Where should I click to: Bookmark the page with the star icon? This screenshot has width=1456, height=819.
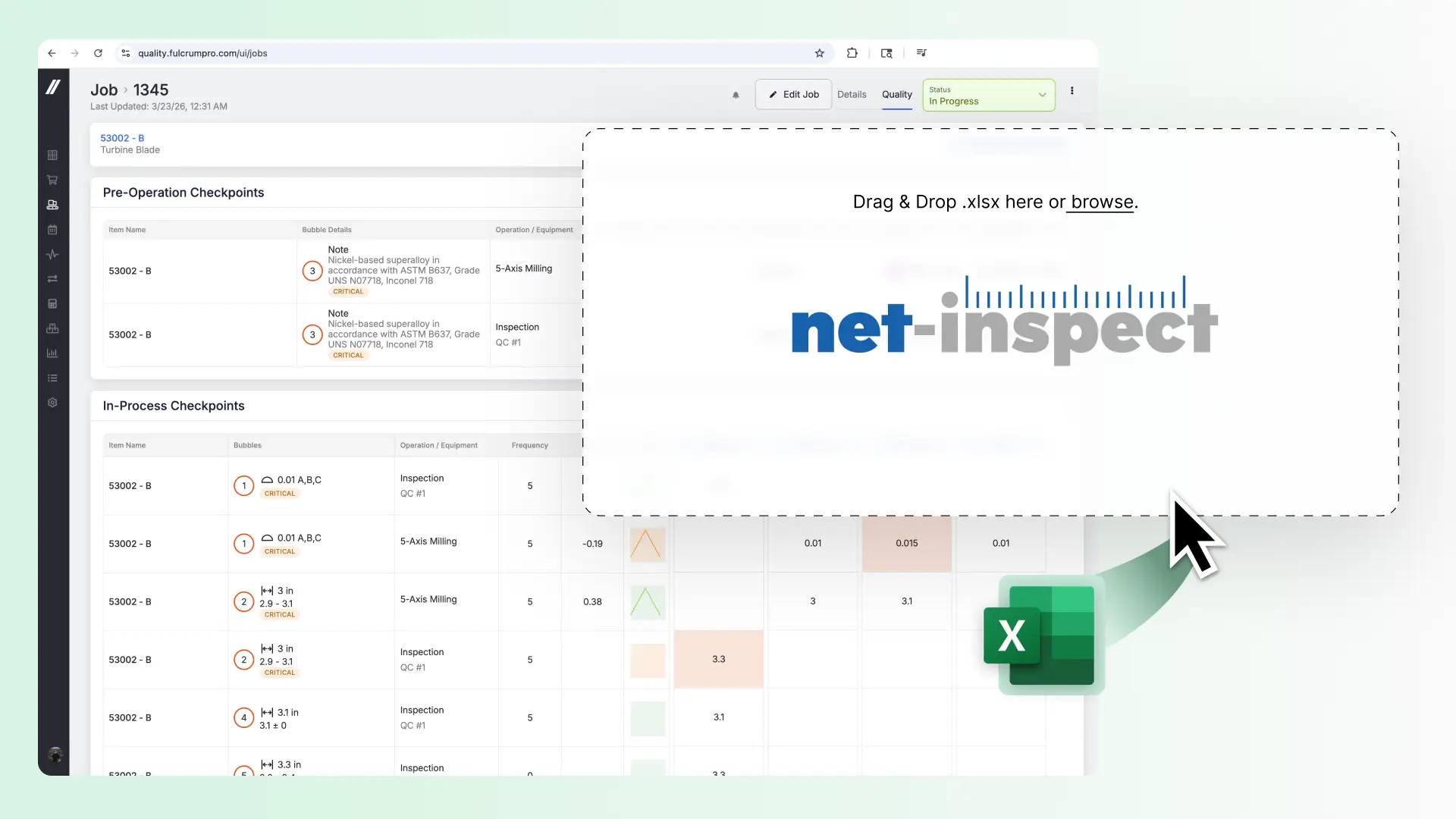820,53
